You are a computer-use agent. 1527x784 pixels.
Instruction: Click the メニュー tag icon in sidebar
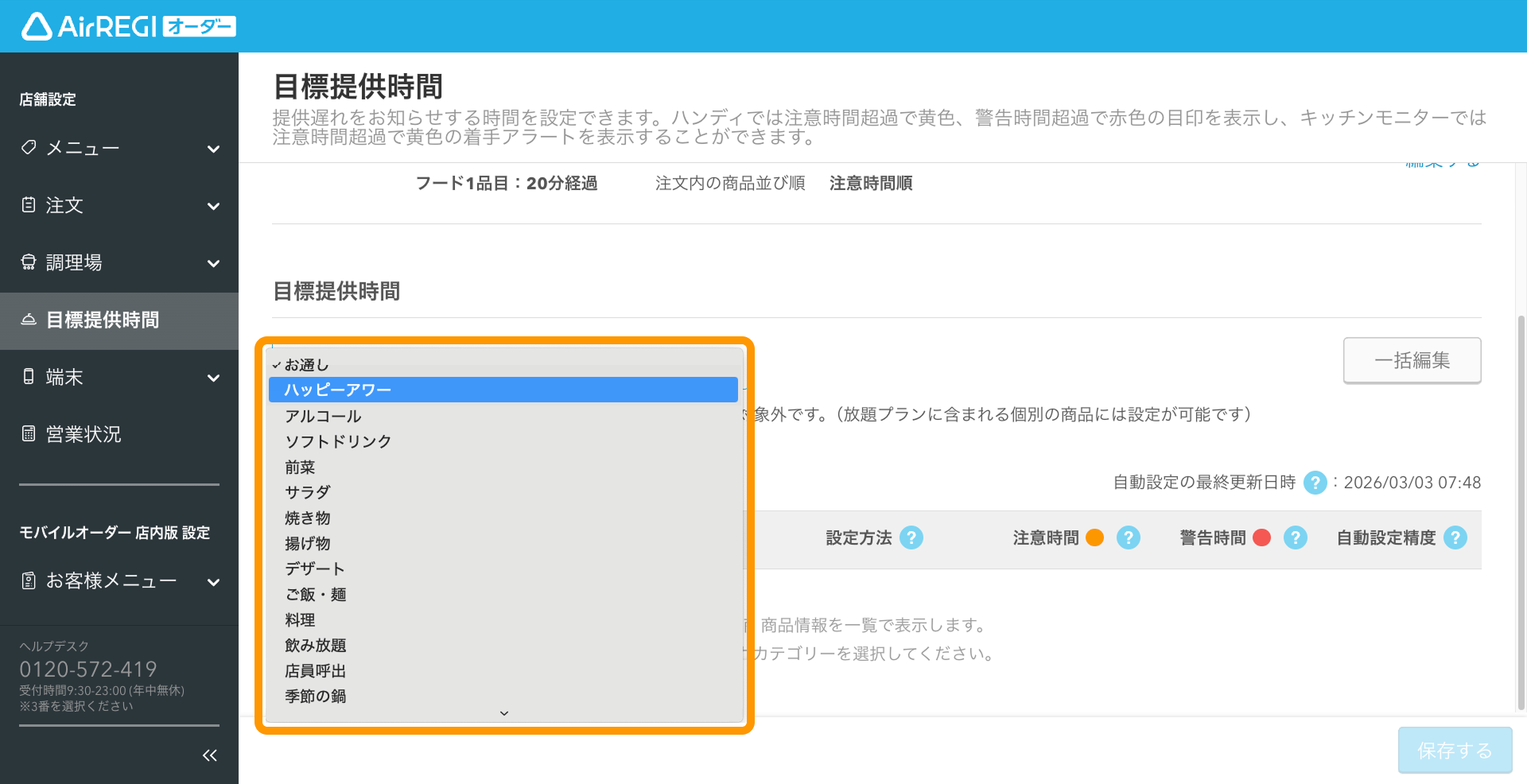(x=29, y=147)
